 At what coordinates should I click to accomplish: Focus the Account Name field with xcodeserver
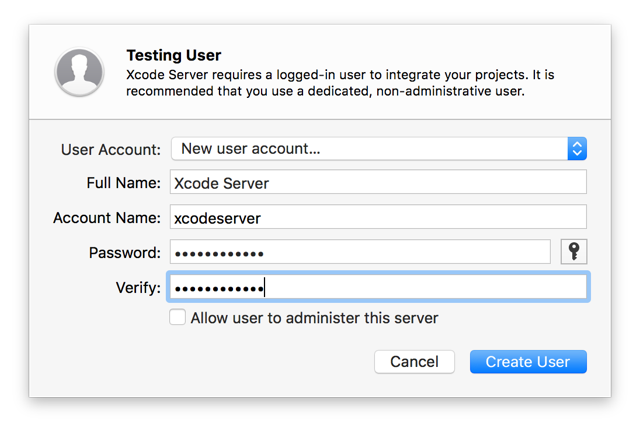coord(377,217)
